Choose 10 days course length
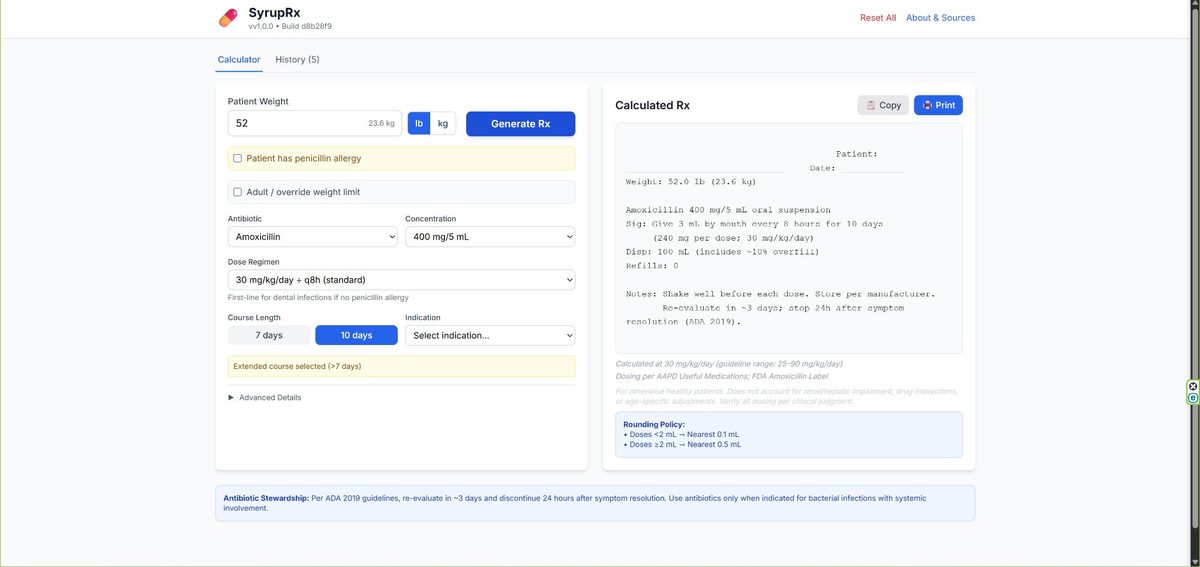Image resolution: width=1200 pixels, height=567 pixels. (356, 335)
